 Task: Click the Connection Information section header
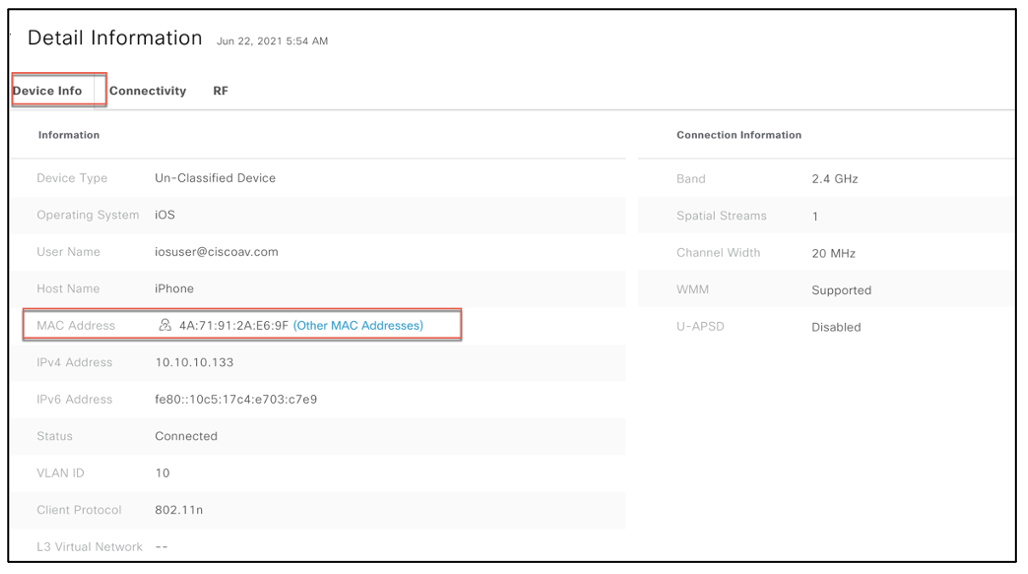tap(739, 135)
